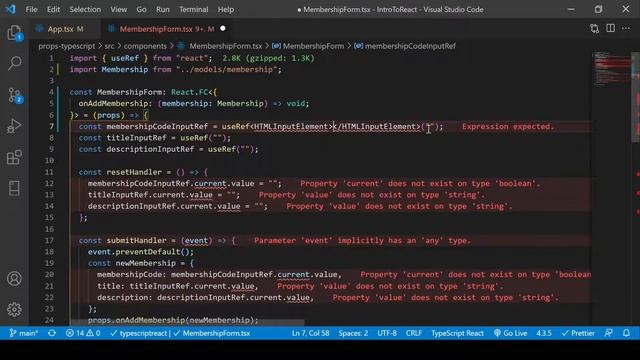Open Manage gear icon
640x360 pixels.
14,309
